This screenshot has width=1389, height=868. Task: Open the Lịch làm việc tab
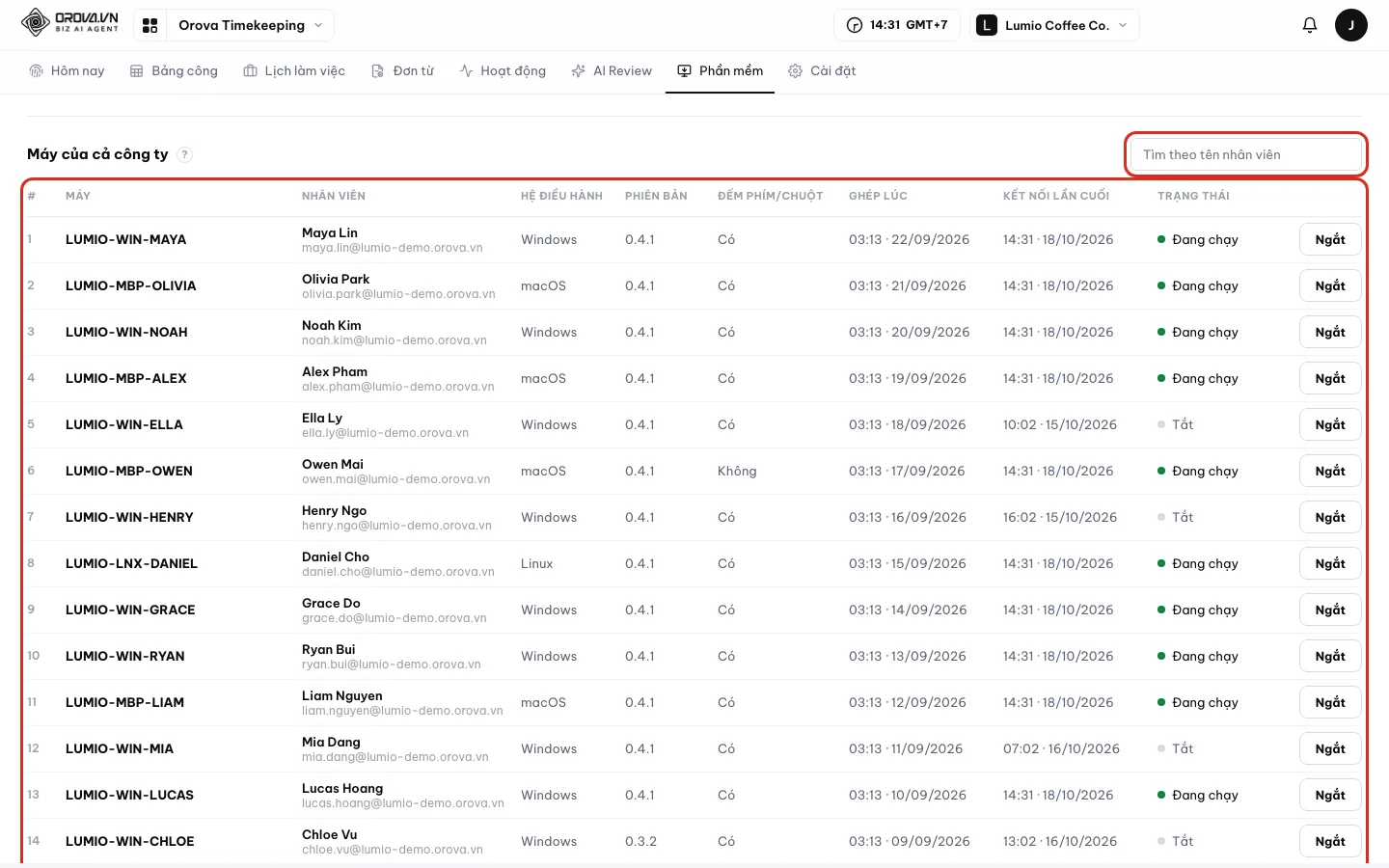pyautogui.click(x=294, y=71)
